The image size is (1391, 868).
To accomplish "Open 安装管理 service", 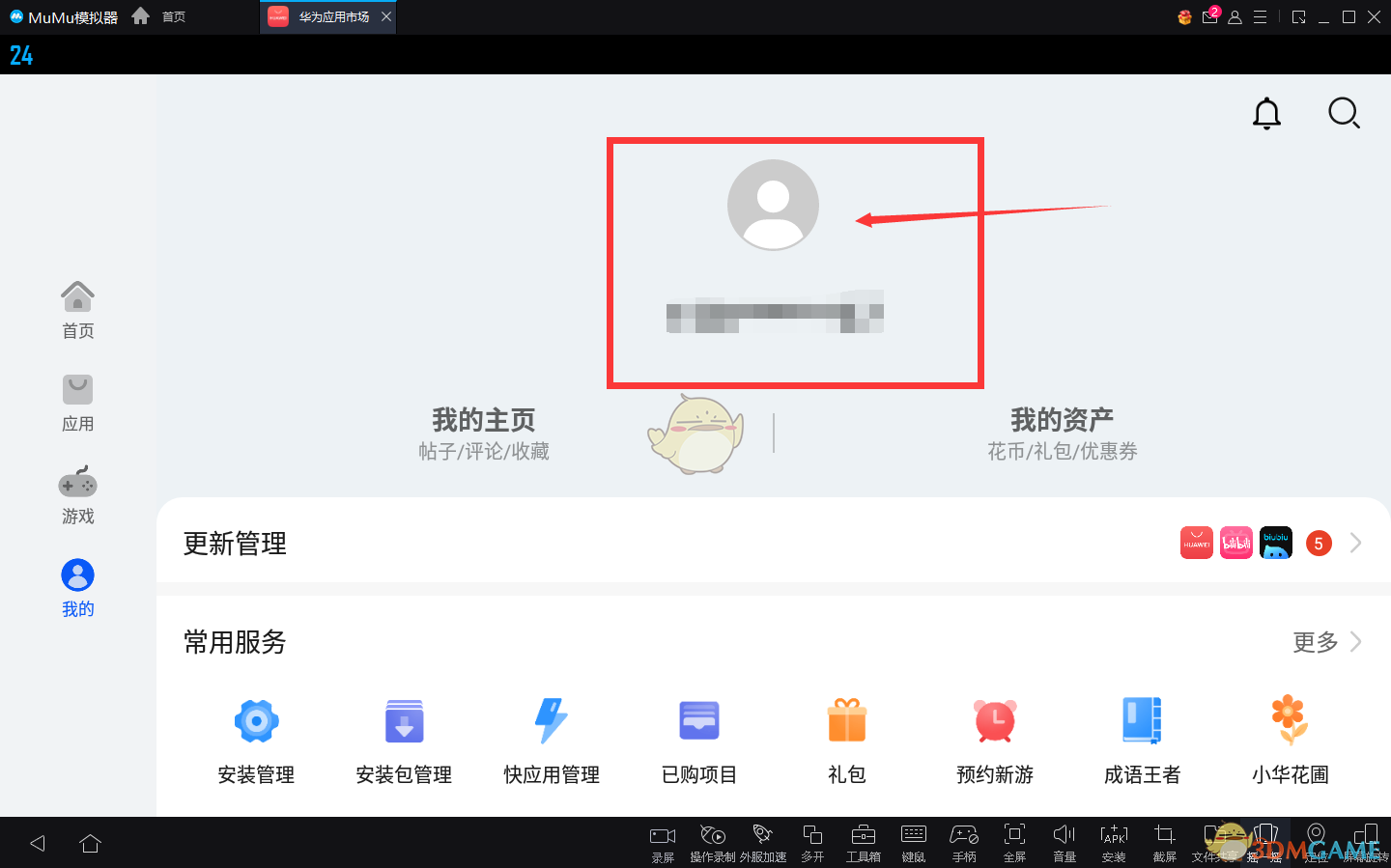I will [x=256, y=742].
